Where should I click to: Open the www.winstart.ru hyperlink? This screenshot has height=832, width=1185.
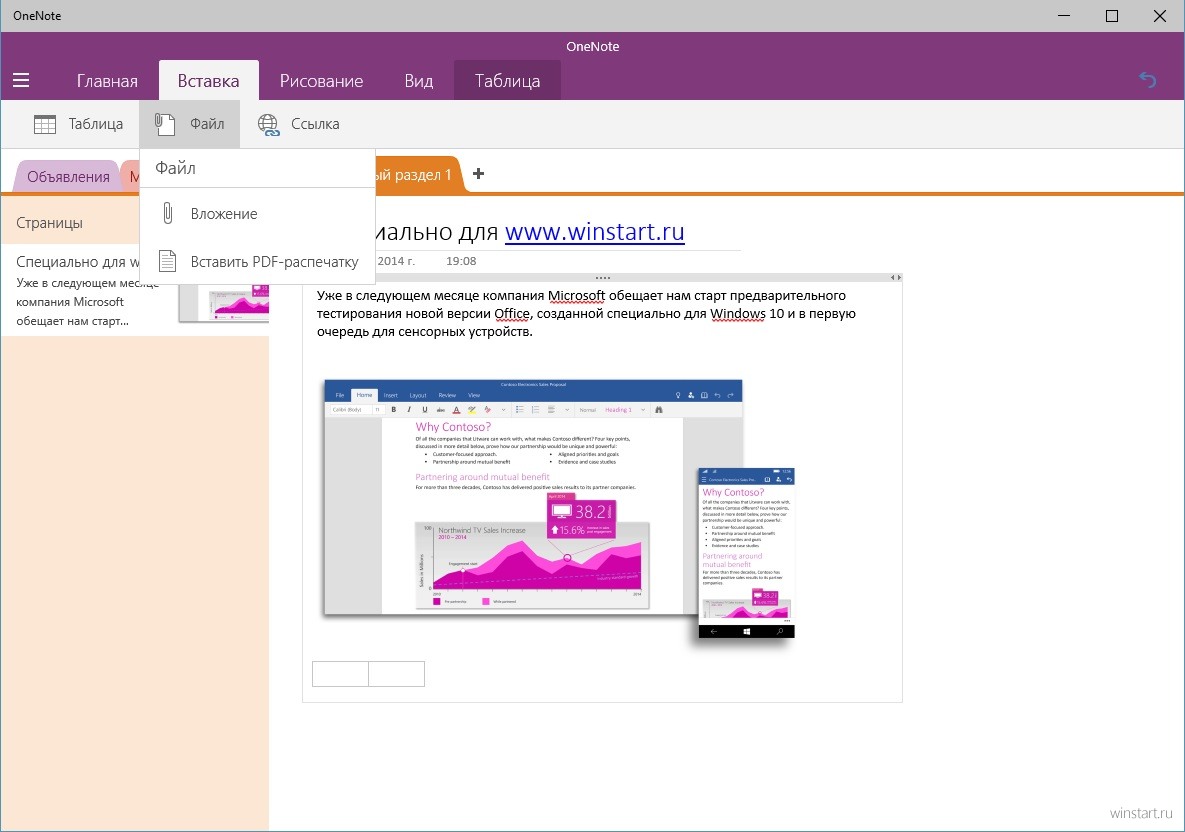pos(595,231)
